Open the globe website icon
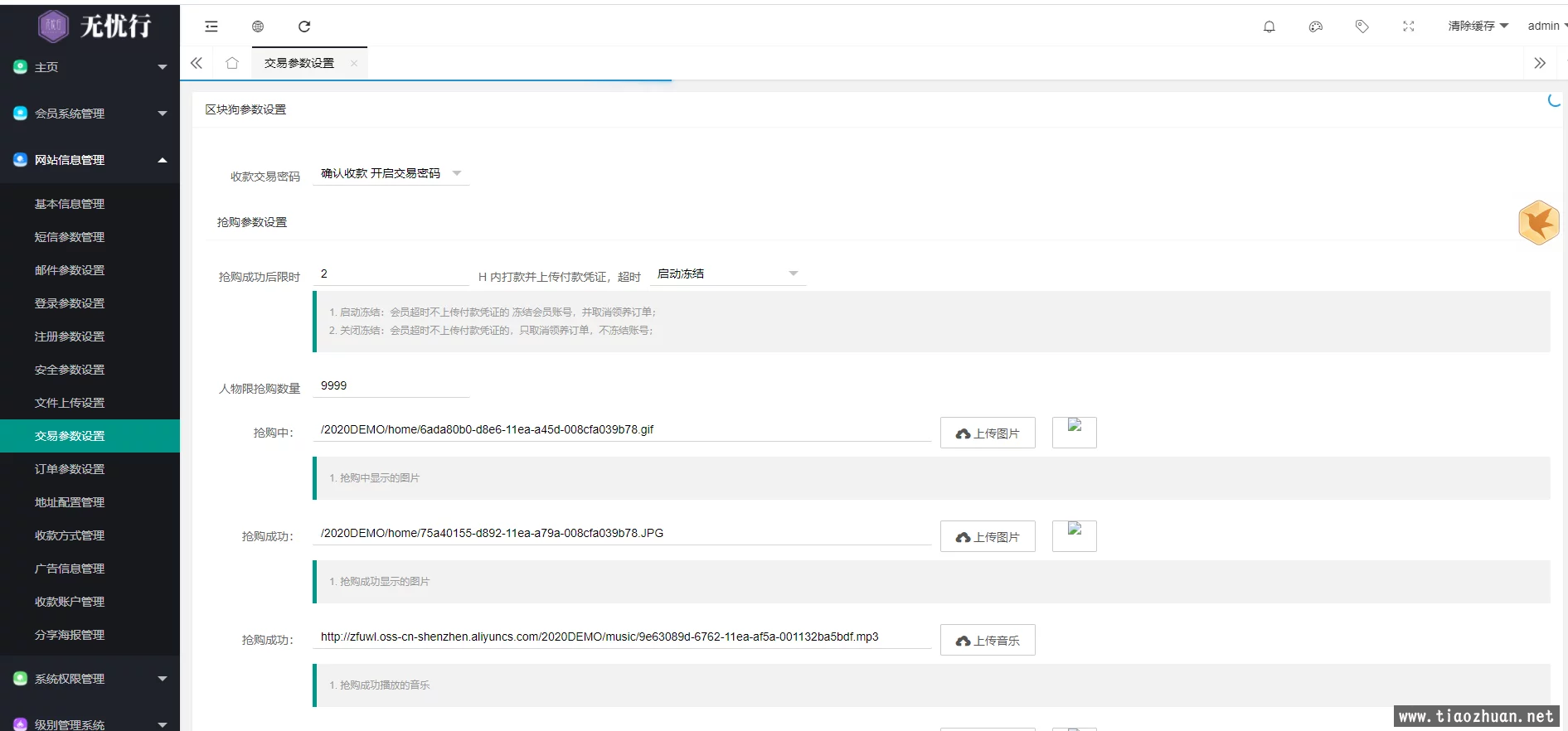1568x731 pixels. [258, 27]
